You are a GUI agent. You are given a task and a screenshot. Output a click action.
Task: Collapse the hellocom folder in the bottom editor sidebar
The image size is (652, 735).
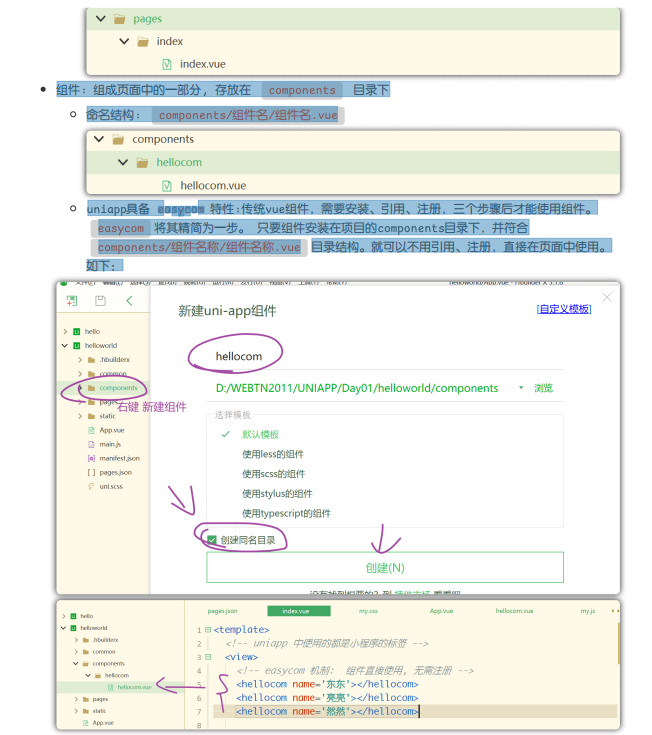click(x=88, y=675)
